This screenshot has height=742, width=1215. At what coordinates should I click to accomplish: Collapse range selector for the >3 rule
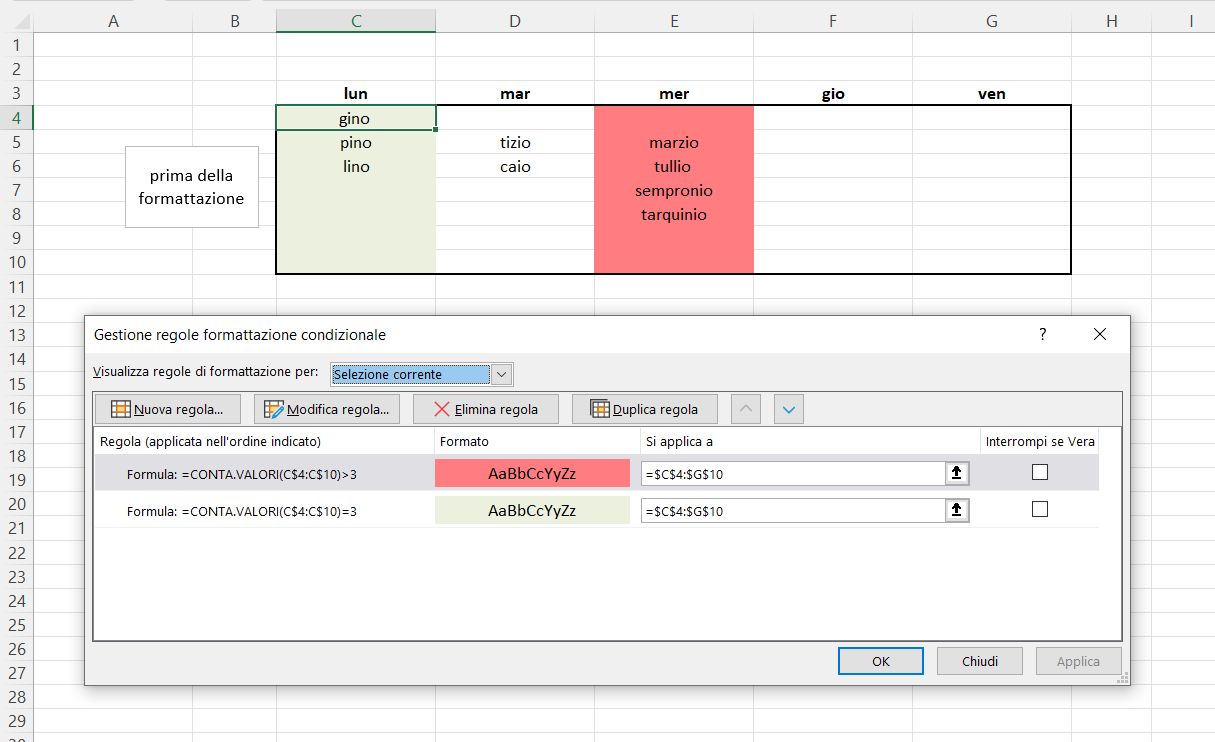(957, 473)
